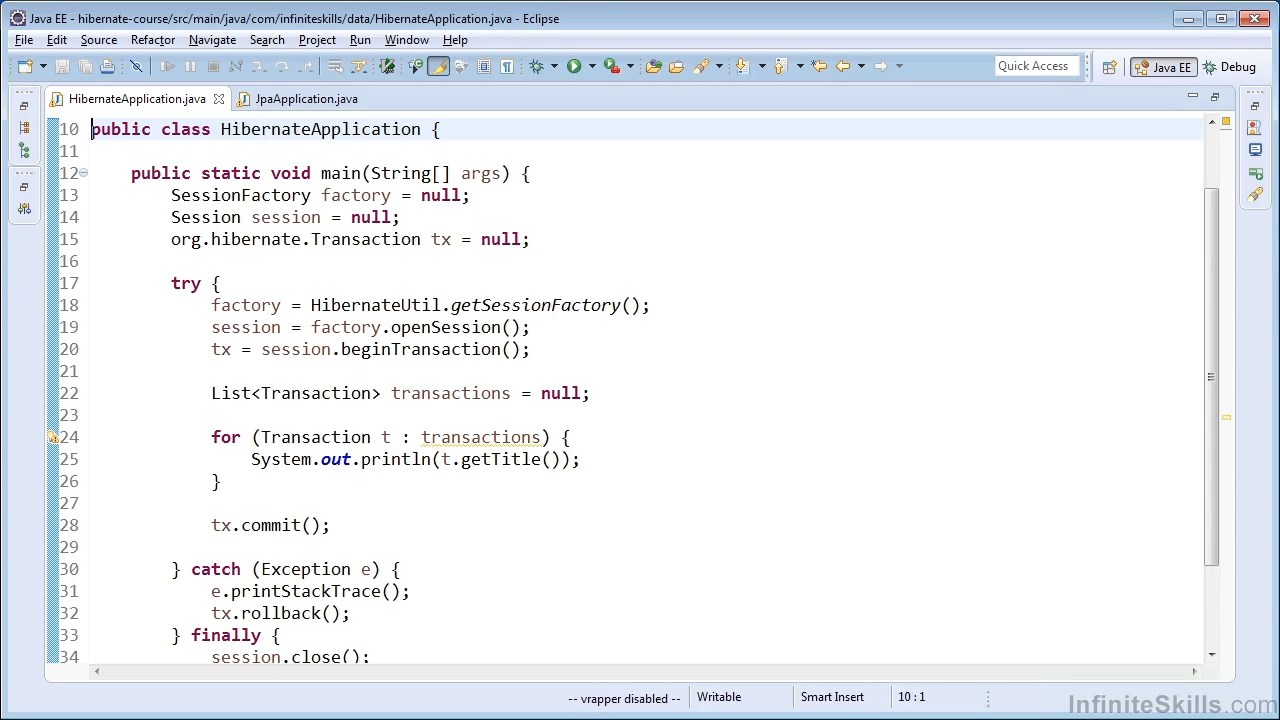The width and height of the screenshot is (1280, 720).
Task: Open the Back history dropdown arrow
Action: coord(861,66)
